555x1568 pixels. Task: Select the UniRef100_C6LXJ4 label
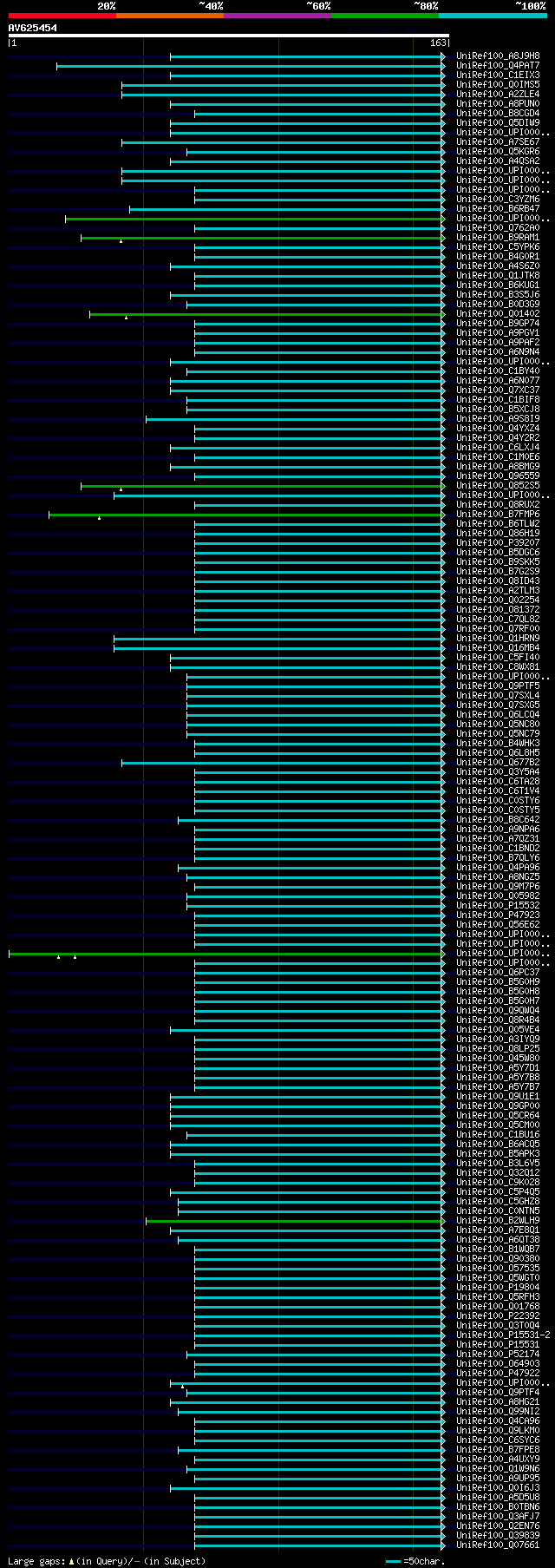(x=498, y=448)
